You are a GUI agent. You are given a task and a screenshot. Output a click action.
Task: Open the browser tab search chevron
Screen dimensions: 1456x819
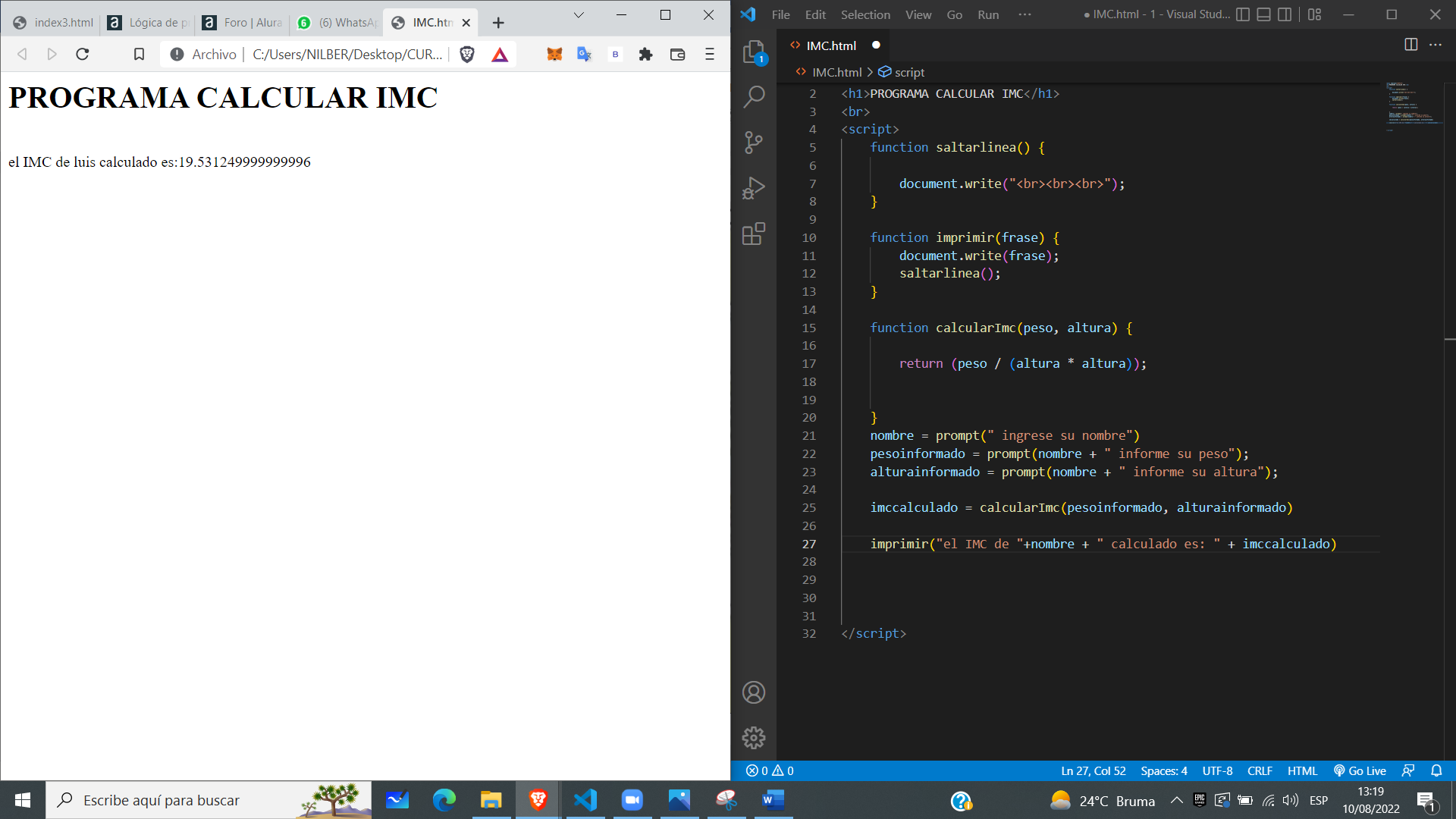point(579,14)
